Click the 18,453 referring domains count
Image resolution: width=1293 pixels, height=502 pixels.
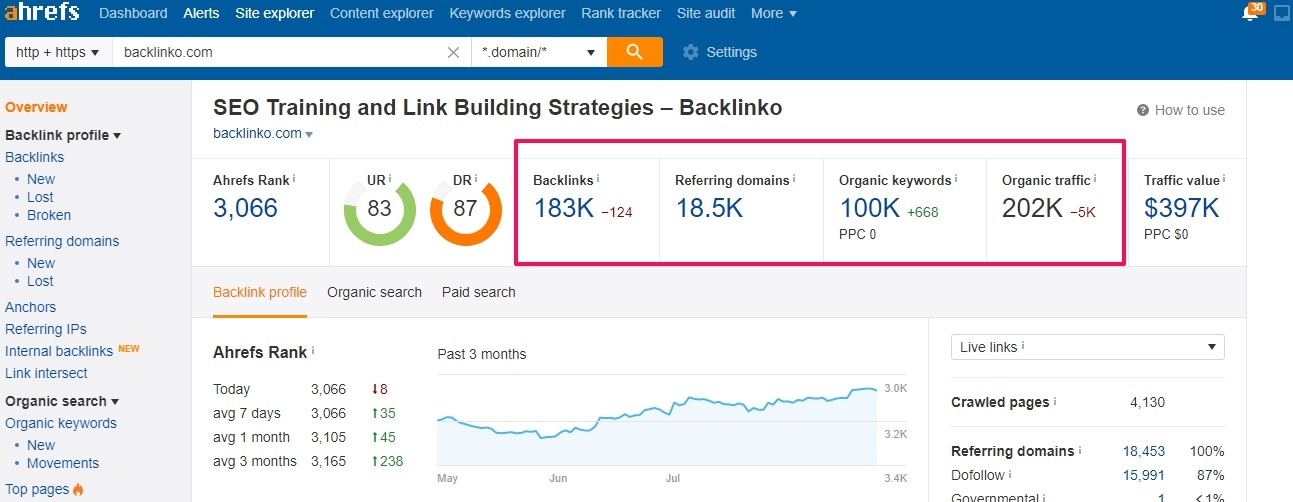(1144, 451)
